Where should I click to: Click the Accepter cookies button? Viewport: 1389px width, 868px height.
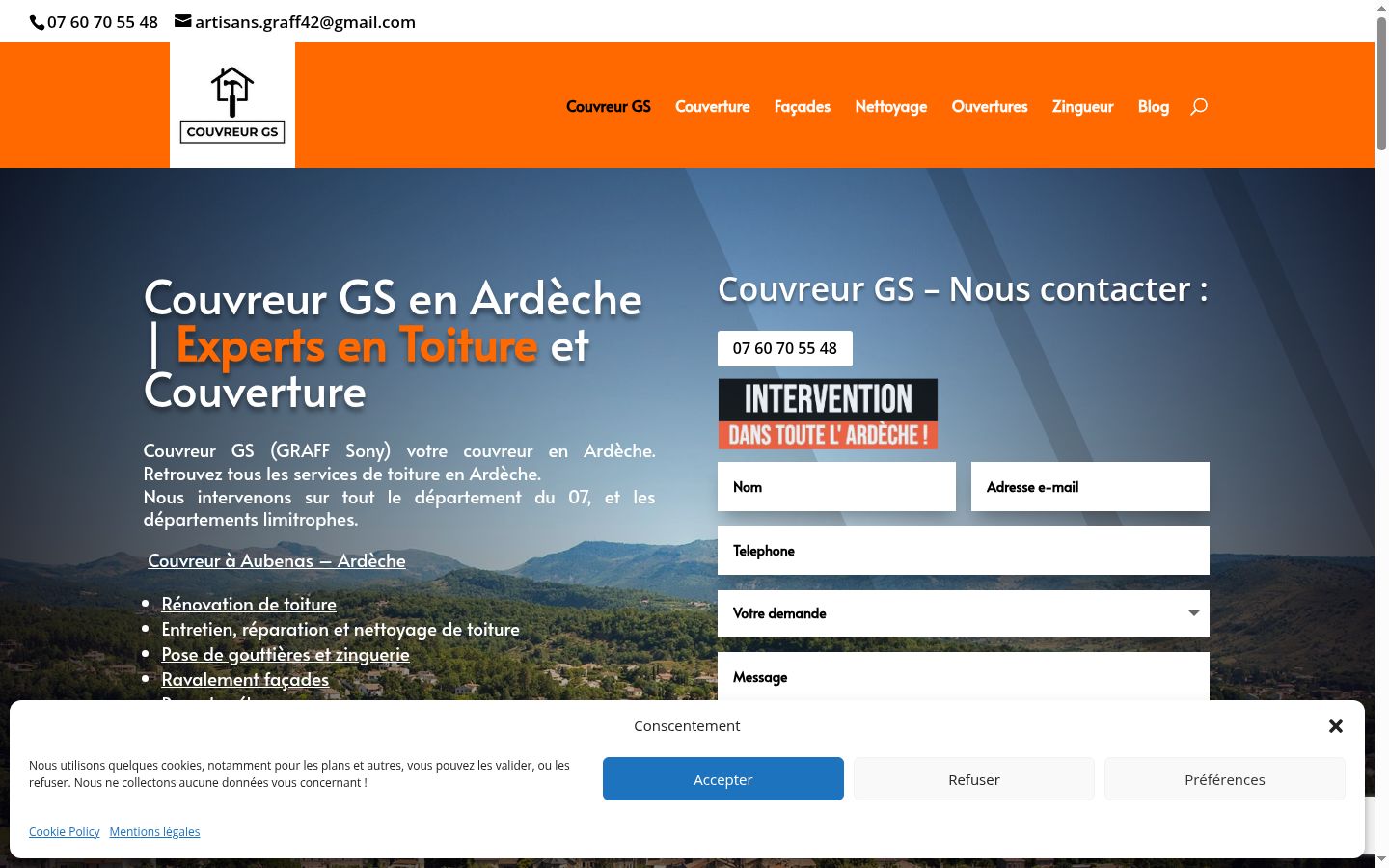pos(723,779)
